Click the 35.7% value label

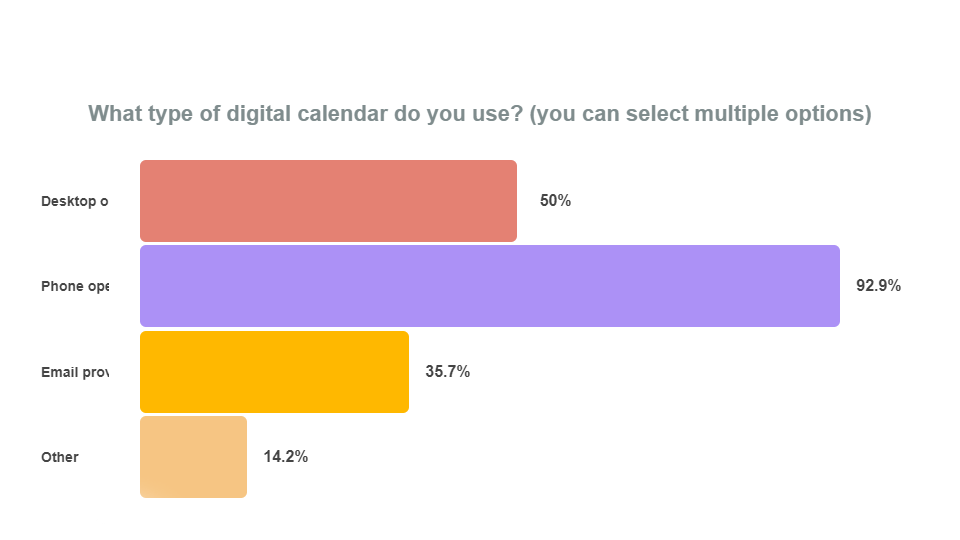448,372
